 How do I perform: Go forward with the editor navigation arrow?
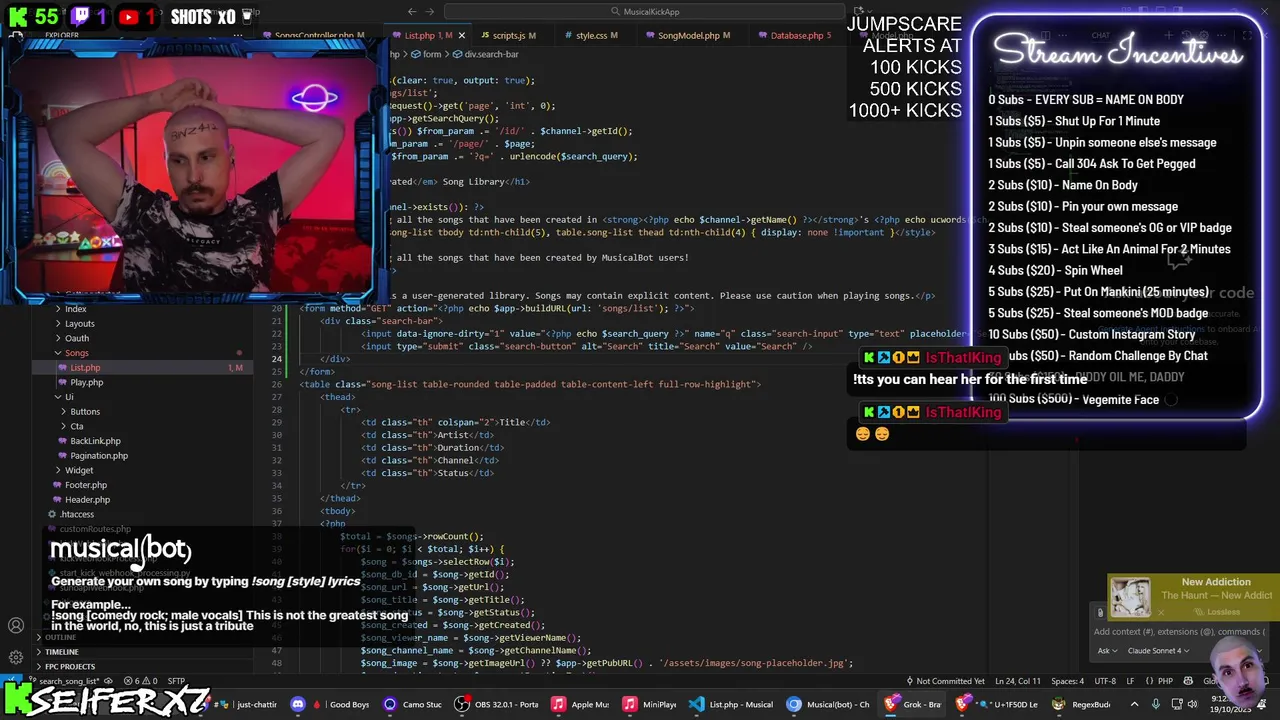[x=431, y=12]
